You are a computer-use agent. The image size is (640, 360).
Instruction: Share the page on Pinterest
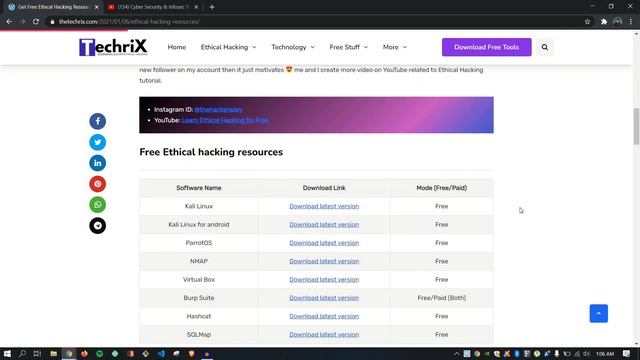(x=98, y=184)
